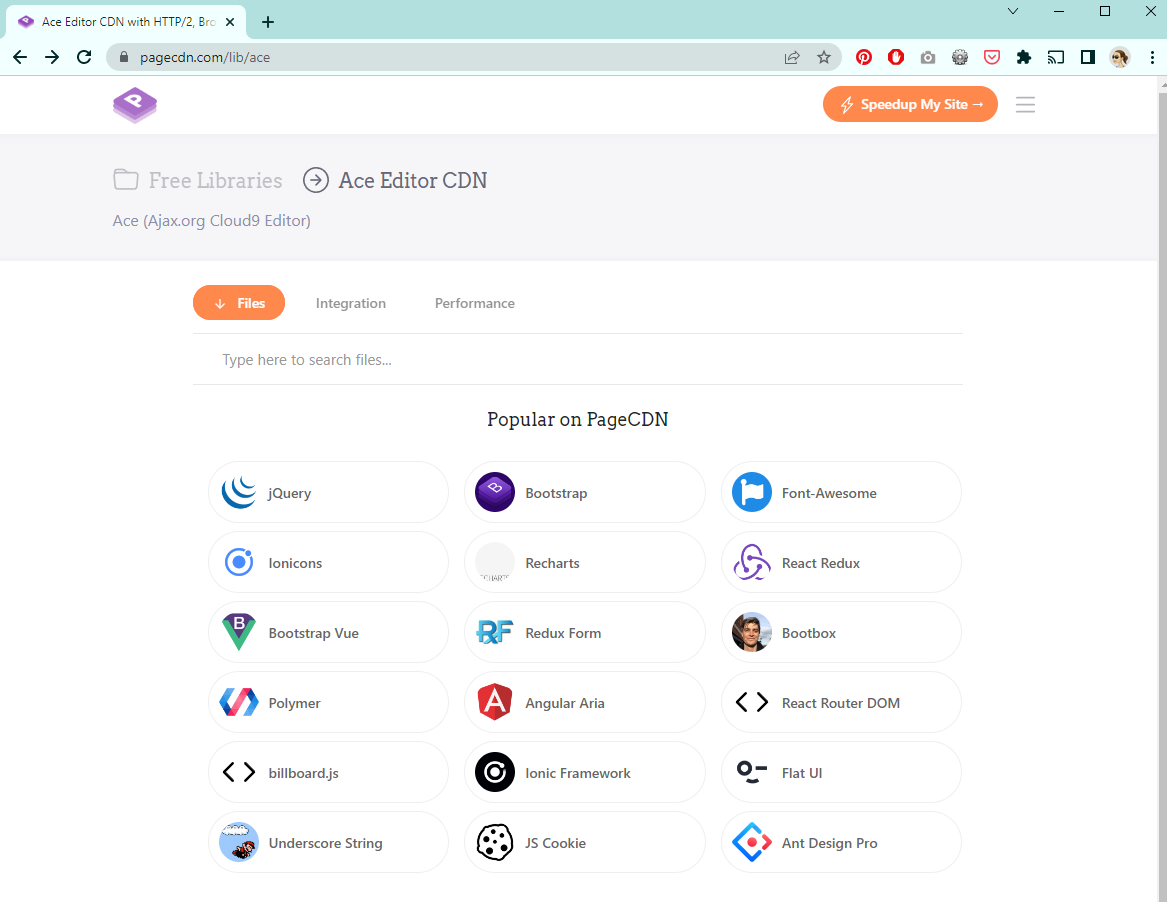Select the Redux Form library entry

point(585,632)
